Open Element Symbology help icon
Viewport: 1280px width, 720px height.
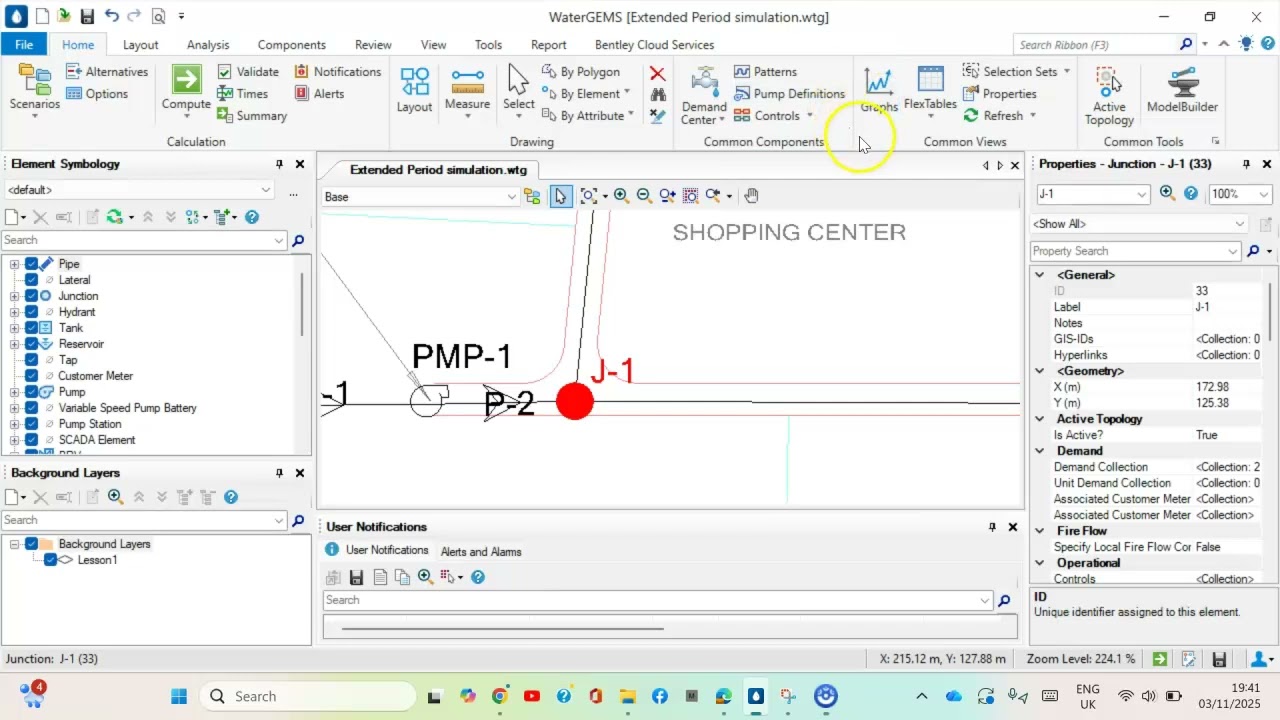point(252,217)
